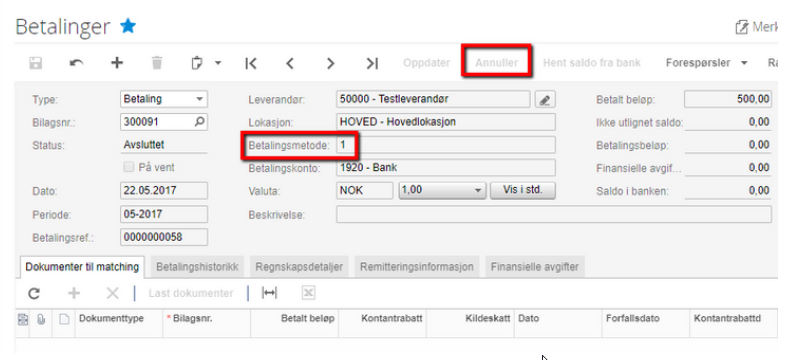Screen dimensions: 789x360
Task: Refresh the documents grid
Action: tap(34, 294)
